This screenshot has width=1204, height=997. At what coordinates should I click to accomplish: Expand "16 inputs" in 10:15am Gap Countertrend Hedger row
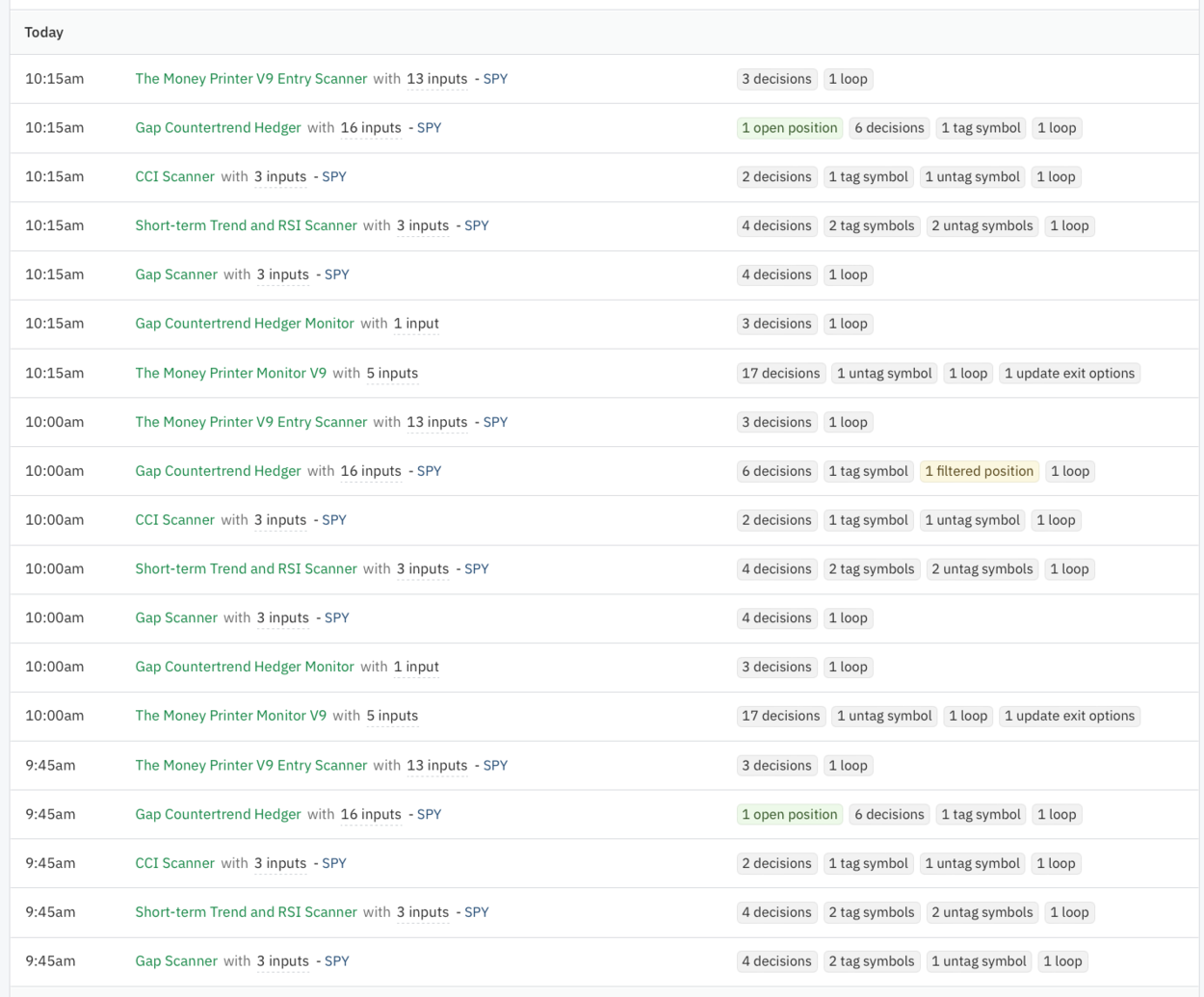[x=370, y=128]
